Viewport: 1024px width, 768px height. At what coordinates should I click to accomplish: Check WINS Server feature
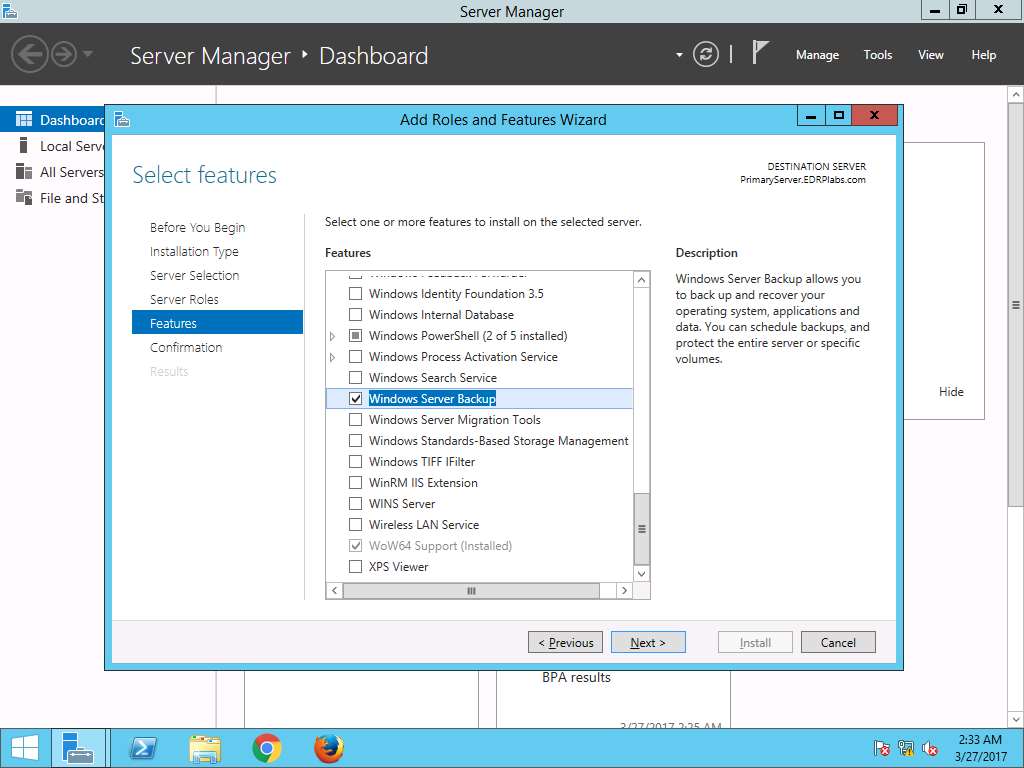355,504
